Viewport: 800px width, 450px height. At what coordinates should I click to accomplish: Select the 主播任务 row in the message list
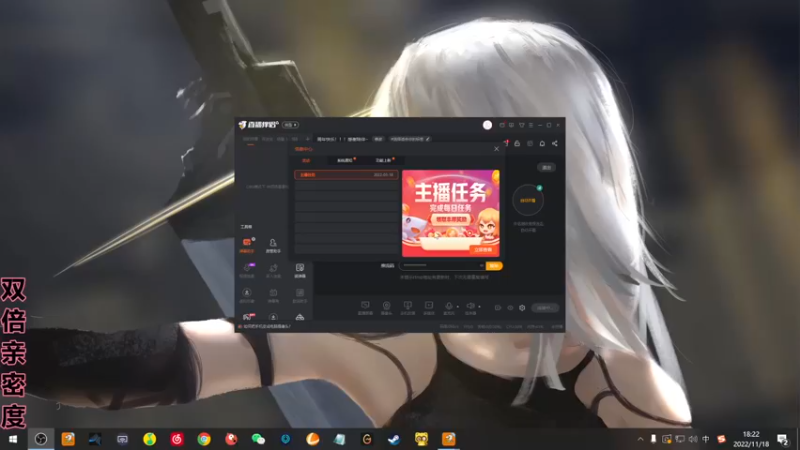346,174
